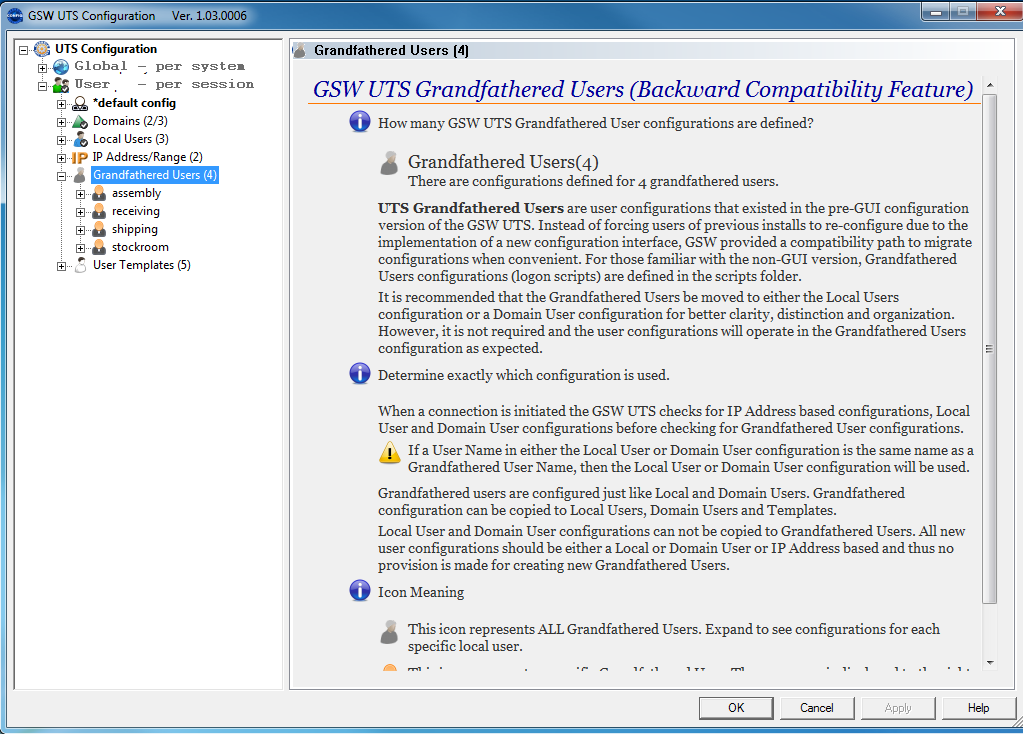
Task: Expand the User Templates (5) node
Action: 61,266
